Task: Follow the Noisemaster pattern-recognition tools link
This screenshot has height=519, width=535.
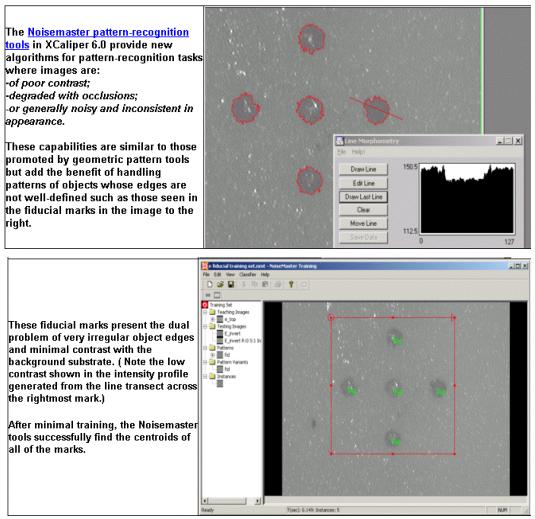Action: [x=97, y=38]
